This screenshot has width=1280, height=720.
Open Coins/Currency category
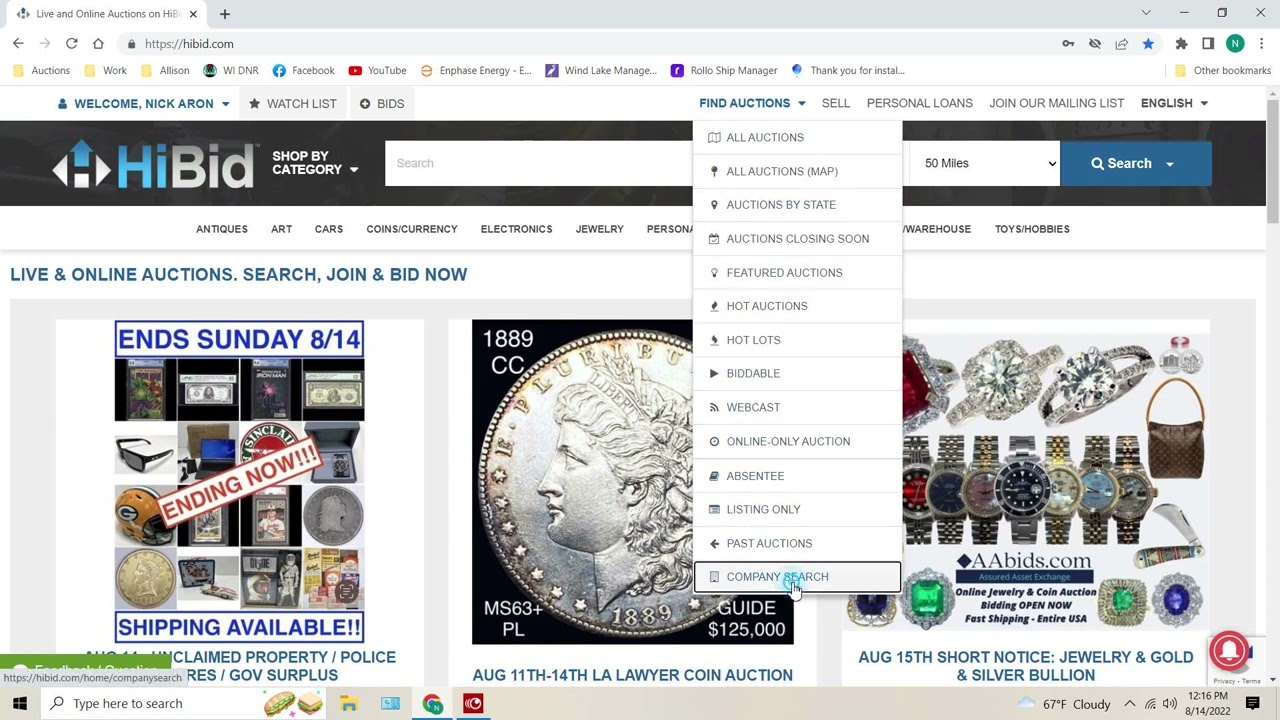tap(411, 229)
